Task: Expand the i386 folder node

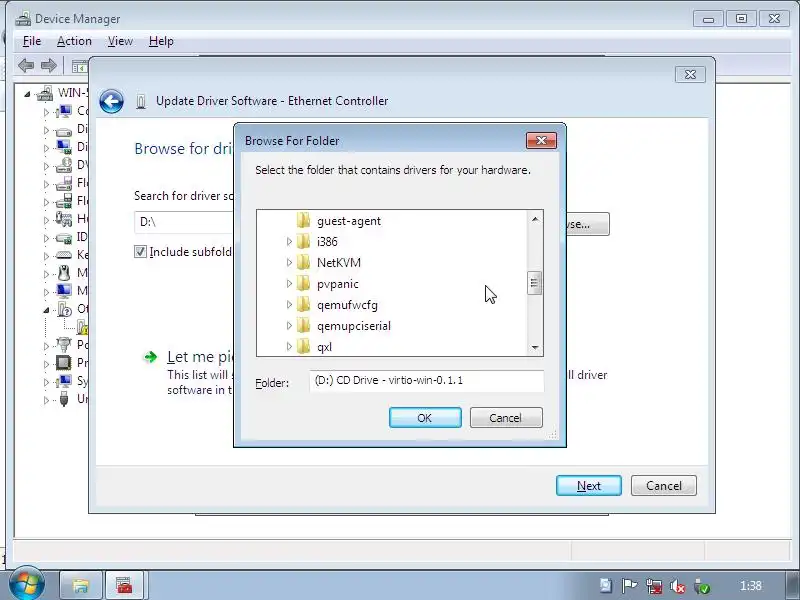Action: pos(289,241)
